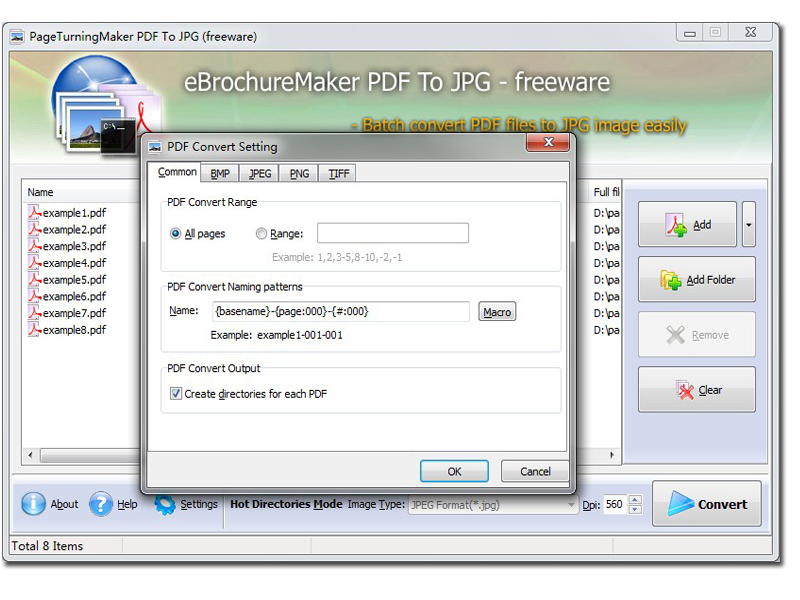Image resolution: width=800 pixels, height=600 pixels.
Task: Click the main window title bar icon
Action: click(18, 37)
